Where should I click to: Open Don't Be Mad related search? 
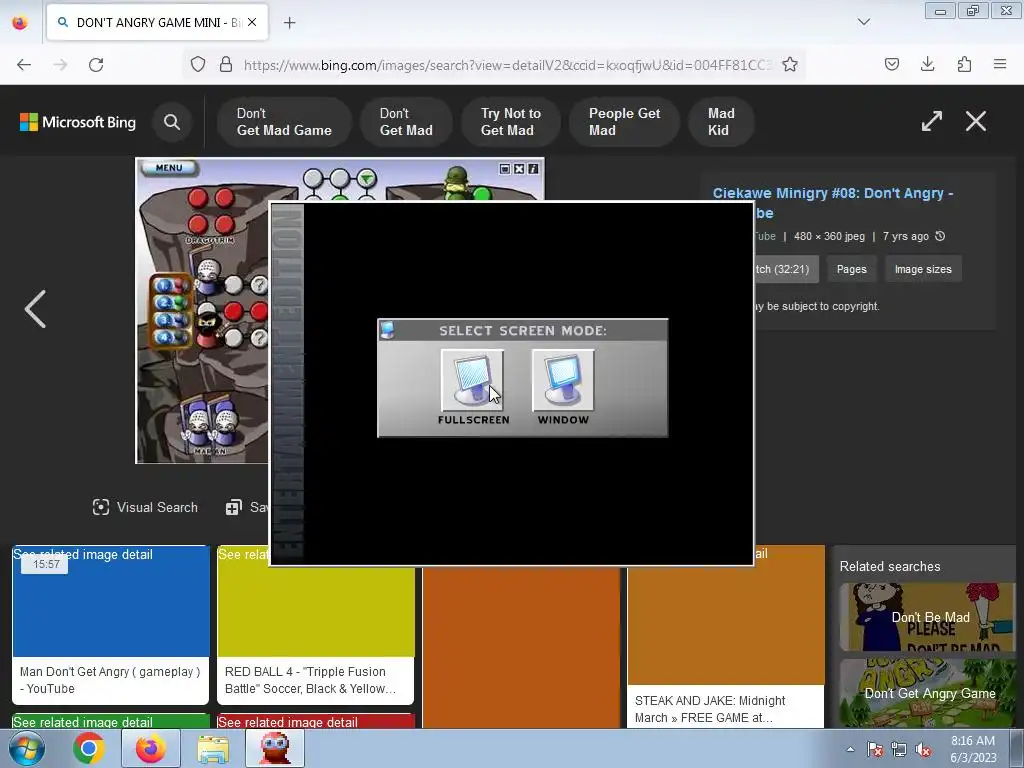coord(927,617)
